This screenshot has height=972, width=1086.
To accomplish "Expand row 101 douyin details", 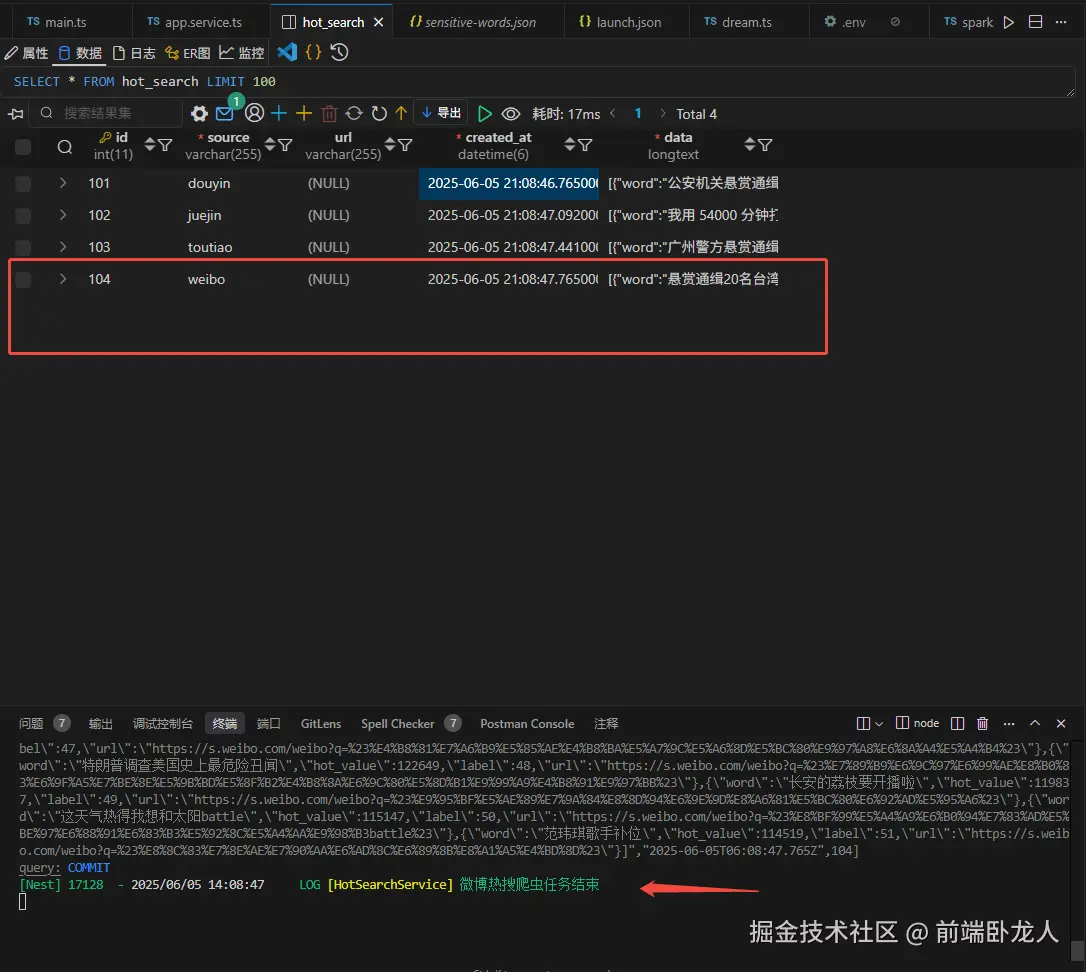I will coord(63,183).
